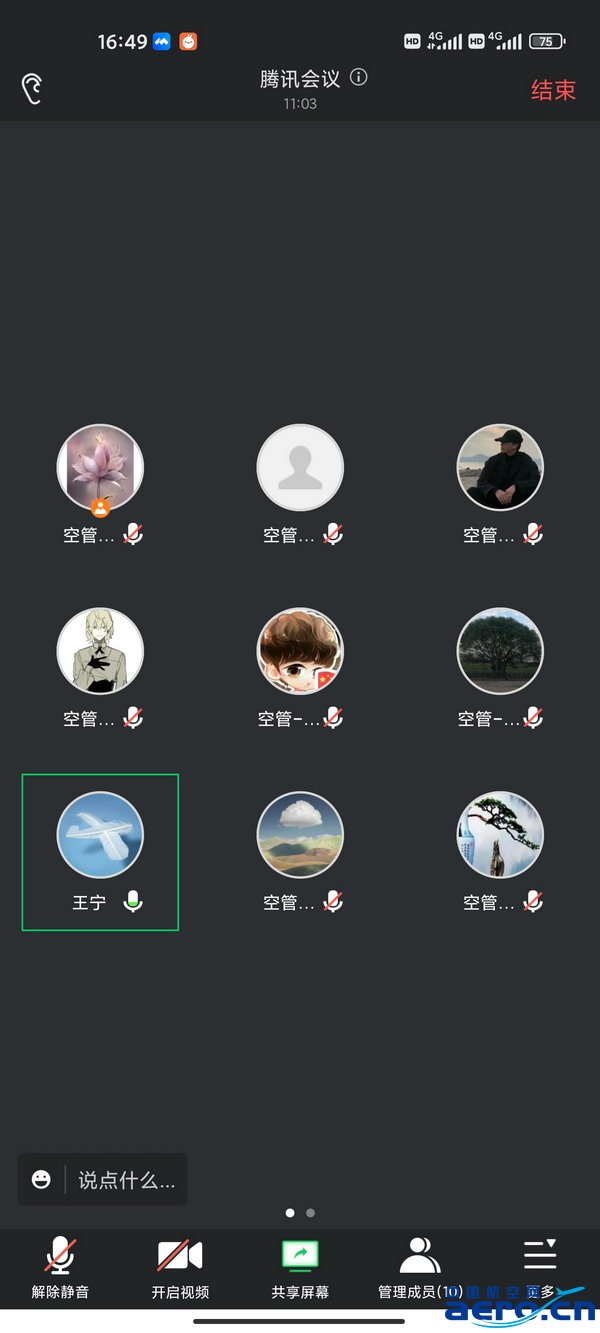This screenshot has height=1333, width=600.
Task: Tap the default gray silhouette avatar
Action: coord(300,468)
